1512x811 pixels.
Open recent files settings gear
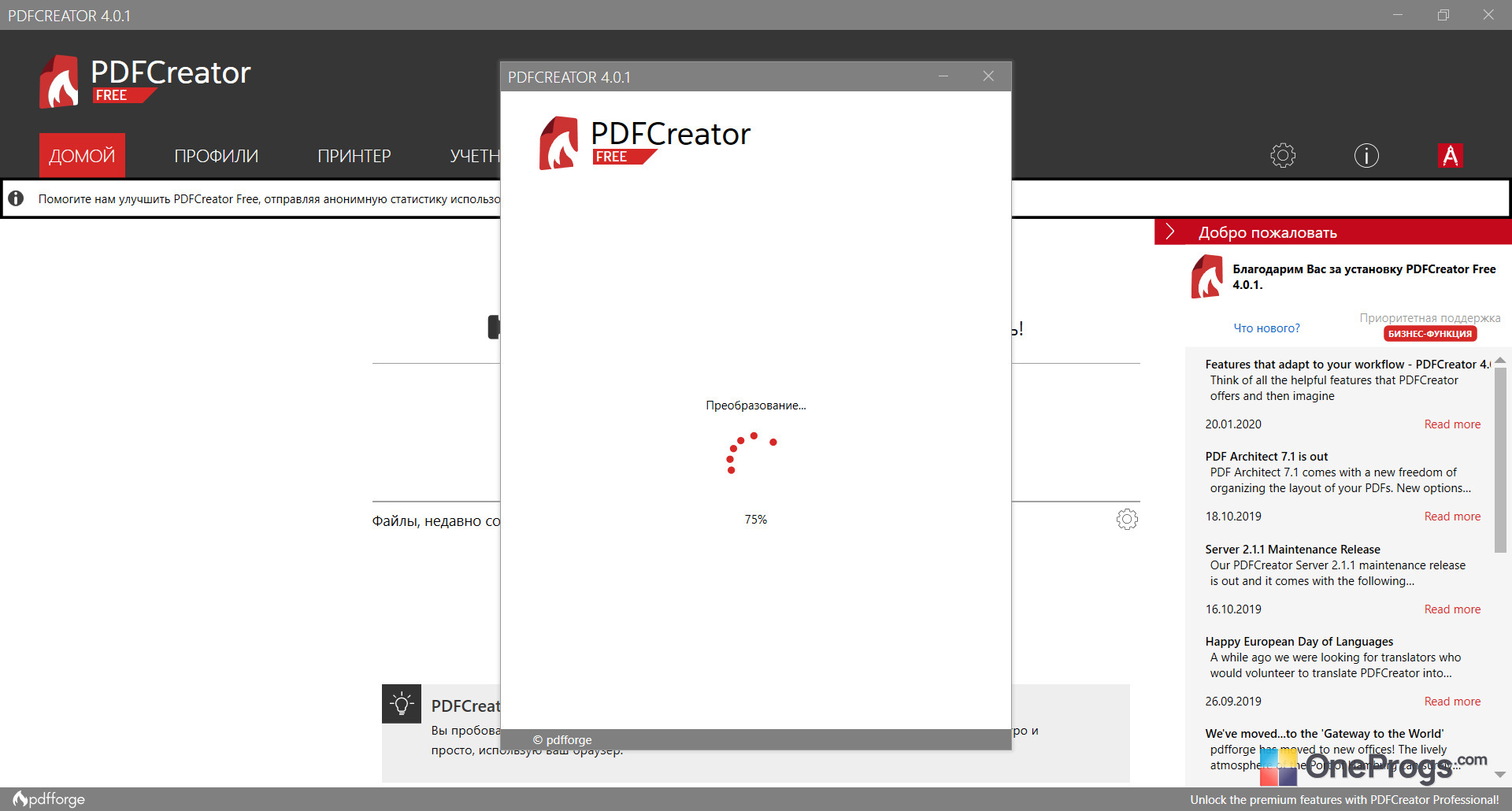[1127, 519]
